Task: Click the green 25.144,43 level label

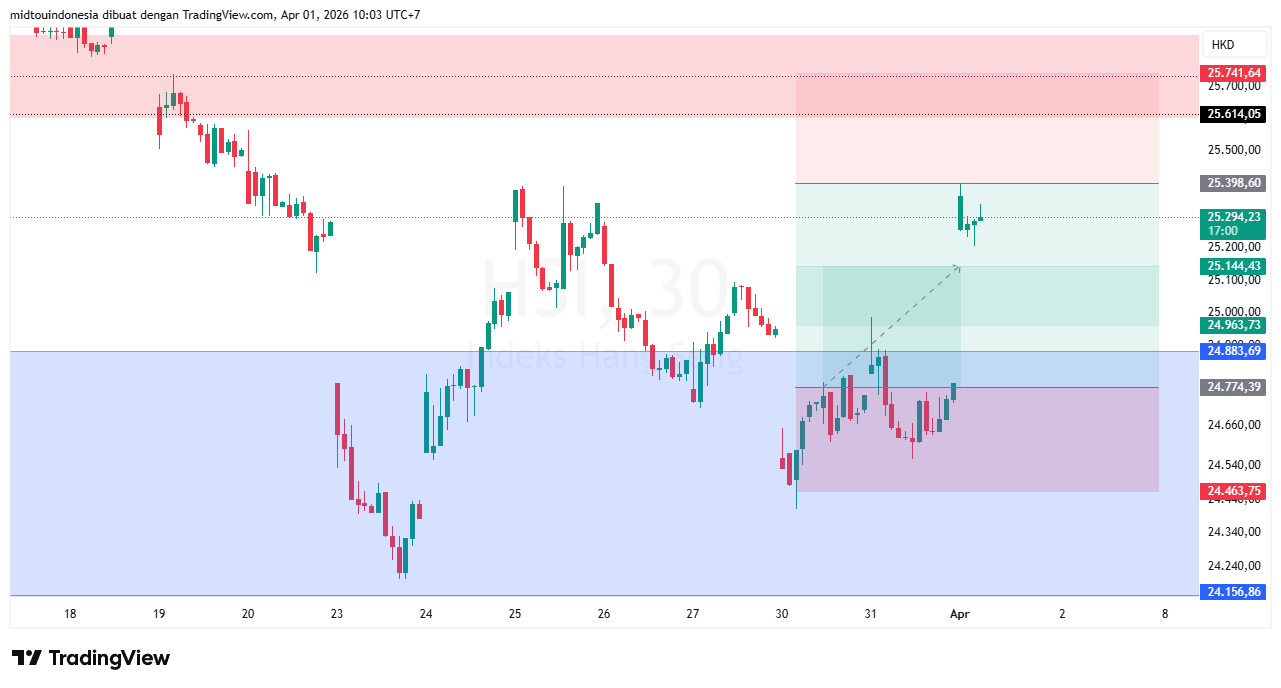Action: [x=1234, y=267]
